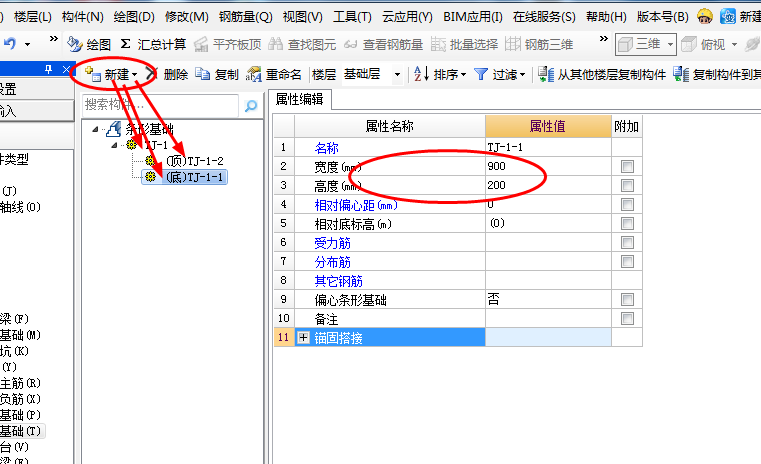
Task: Click 查看钢筋量 toolbar icon
Action: tap(350, 45)
